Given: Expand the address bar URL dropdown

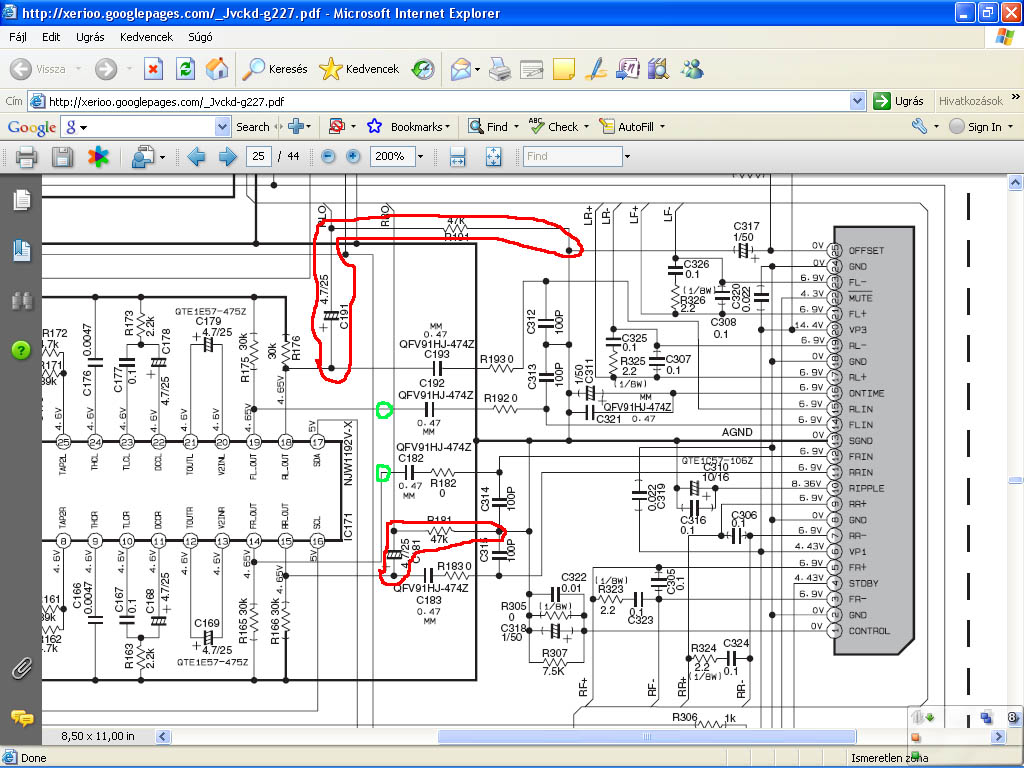Looking at the screenshot, I should click(857, 101).
